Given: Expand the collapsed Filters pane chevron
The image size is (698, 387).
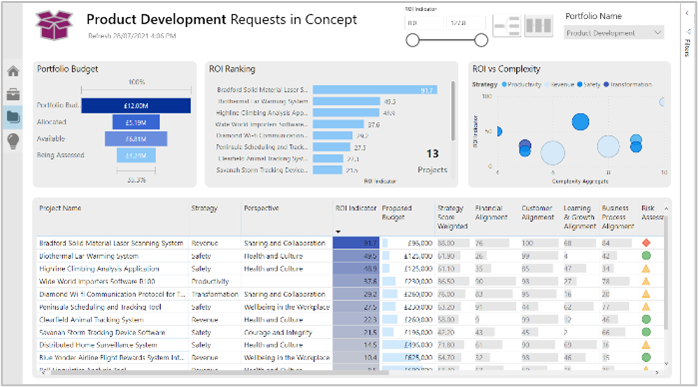Looking at the screenshot, I should 687,13.
